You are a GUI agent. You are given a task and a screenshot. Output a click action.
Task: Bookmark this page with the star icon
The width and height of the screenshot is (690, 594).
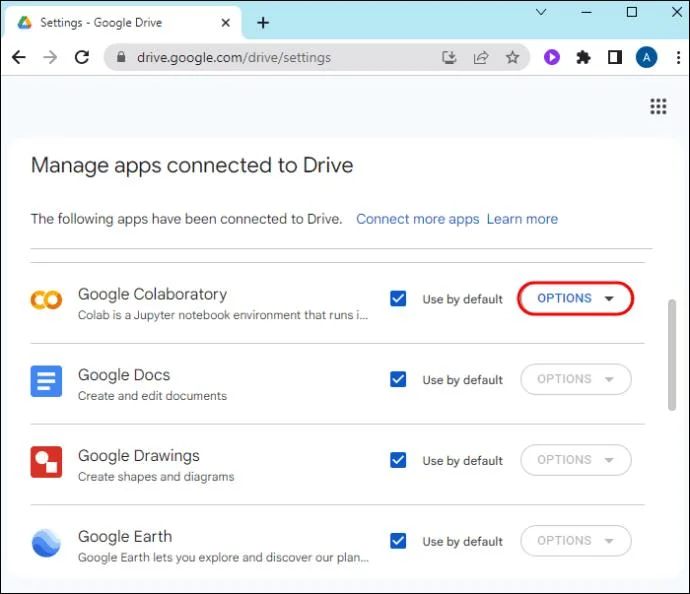(512, 57)
